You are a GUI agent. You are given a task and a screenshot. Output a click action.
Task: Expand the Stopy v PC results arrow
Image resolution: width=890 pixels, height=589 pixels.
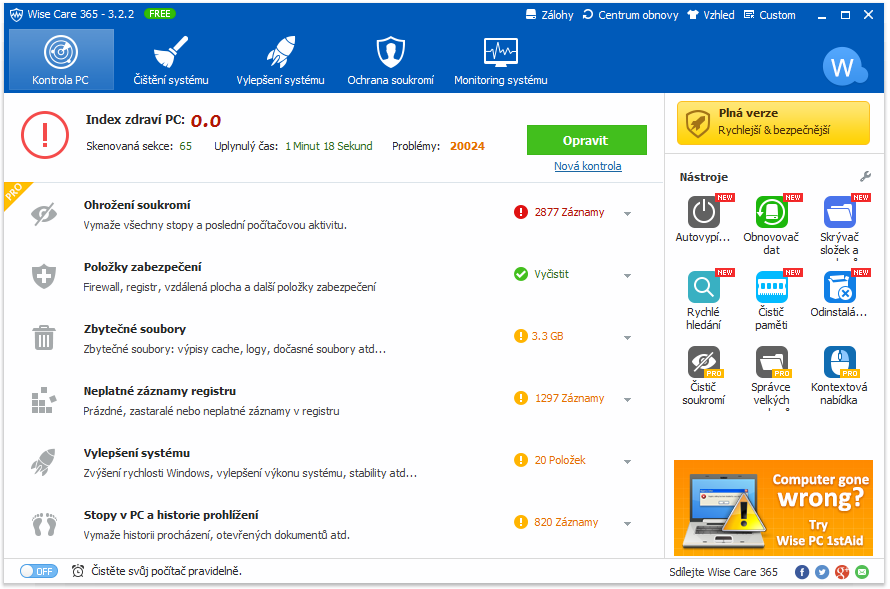click(627, 523)
